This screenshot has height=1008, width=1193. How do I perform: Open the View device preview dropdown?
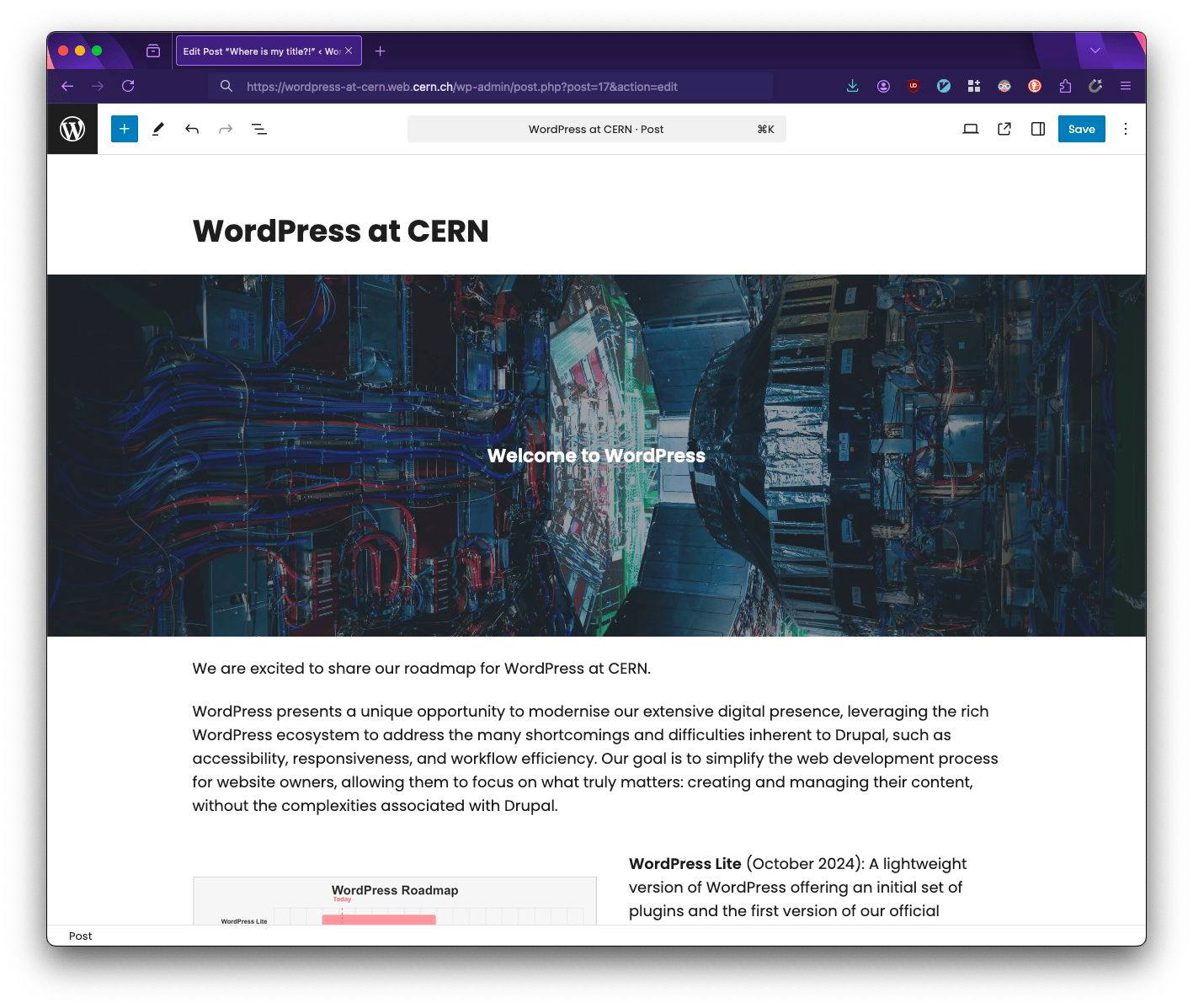pos(970,129)
